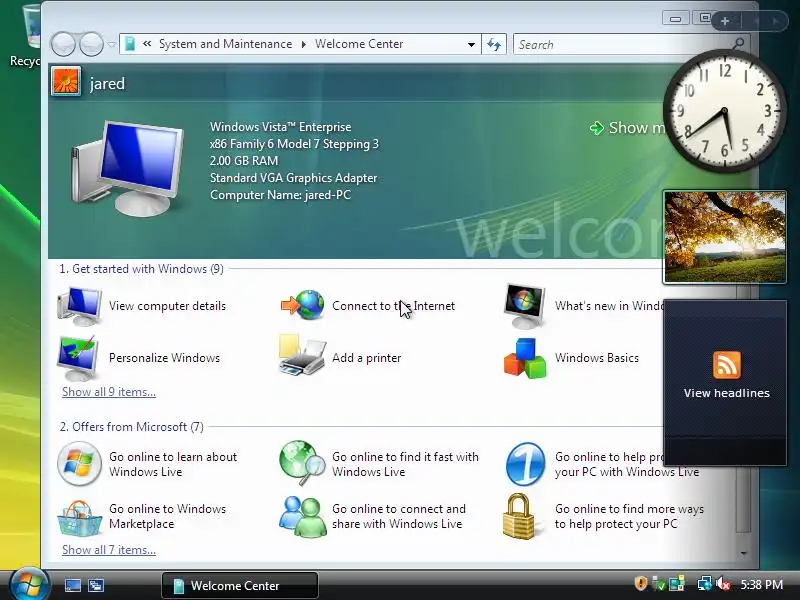
Task: Click the sidebar previous gadgets arrow
Action: [756, 21]
